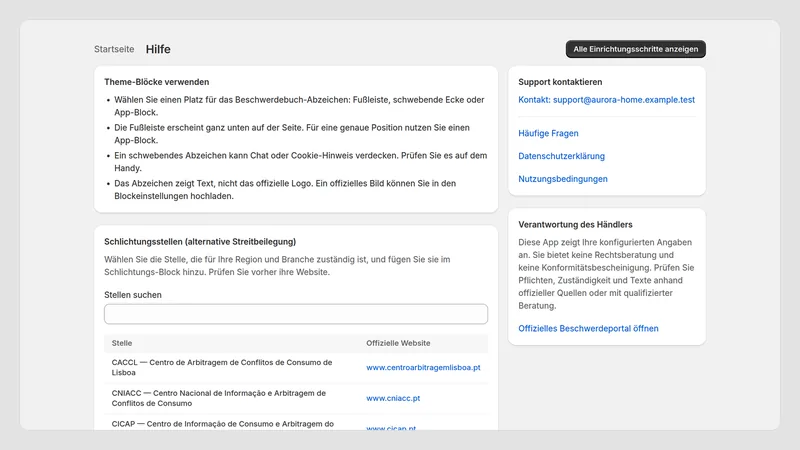Click Support kontaktieren heading

pyautogui.click(x=560, y=82)
